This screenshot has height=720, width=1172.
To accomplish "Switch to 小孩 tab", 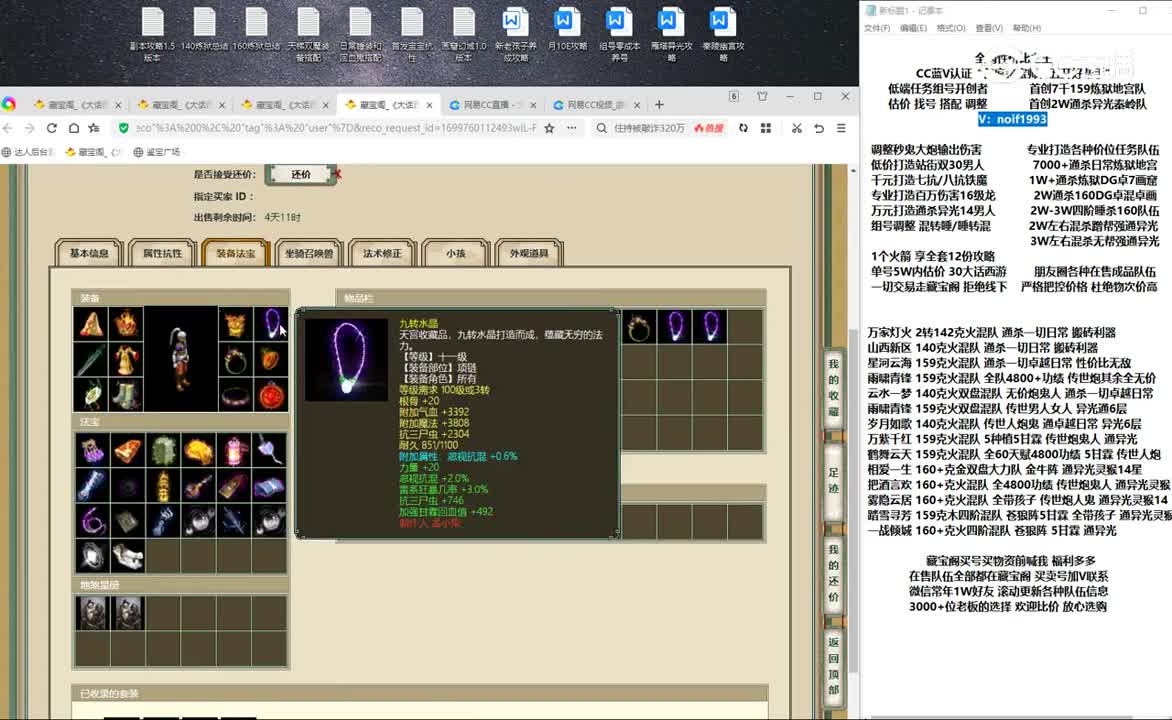I will (455, 253).
